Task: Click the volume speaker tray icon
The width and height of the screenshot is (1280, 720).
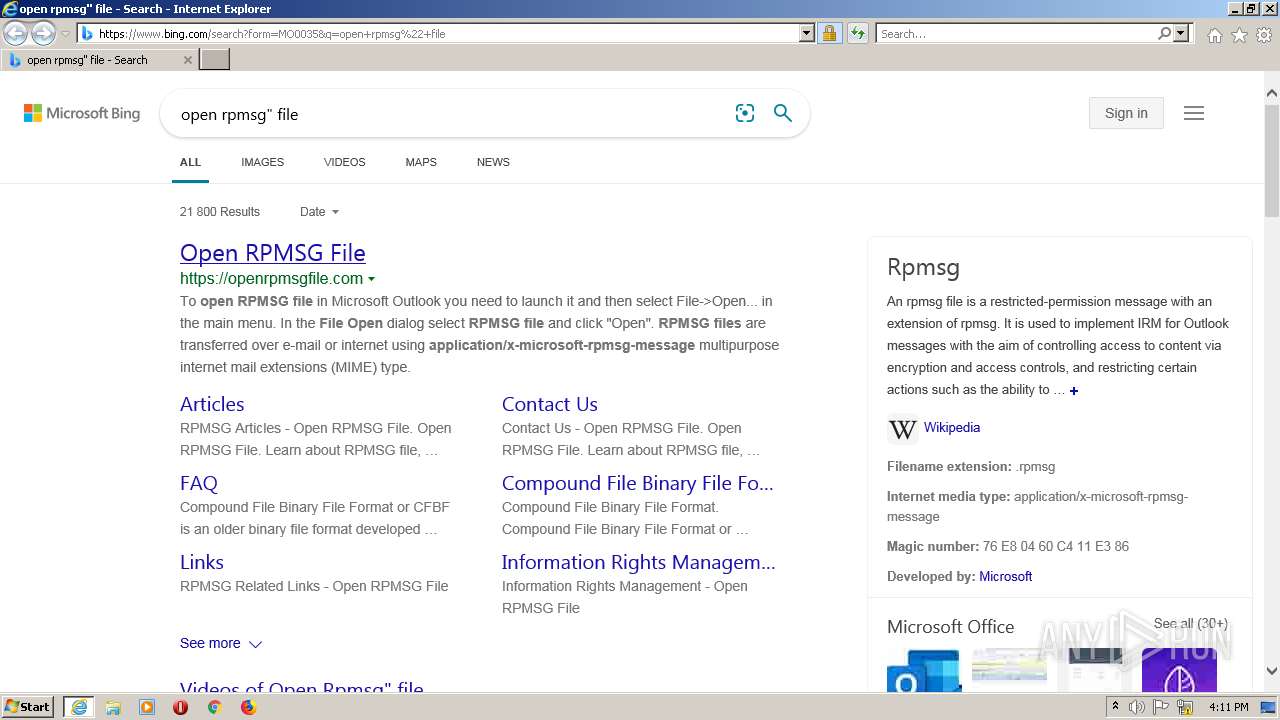Action: pos(1137,707)
